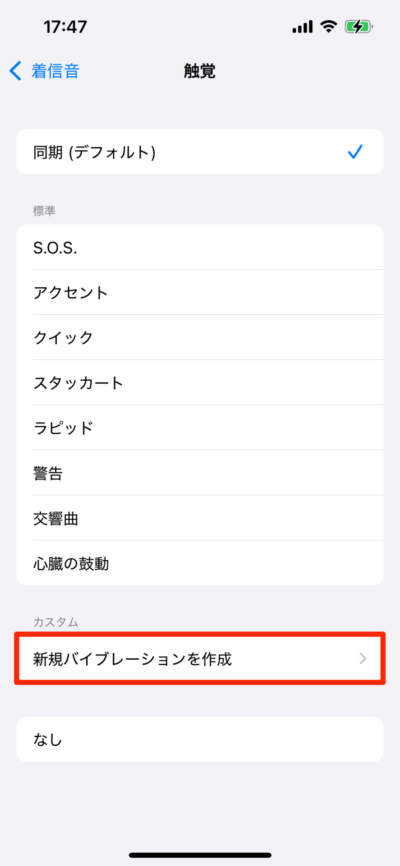
Task: Tap the battery charging icon
Action: click(x=359, y=27)
